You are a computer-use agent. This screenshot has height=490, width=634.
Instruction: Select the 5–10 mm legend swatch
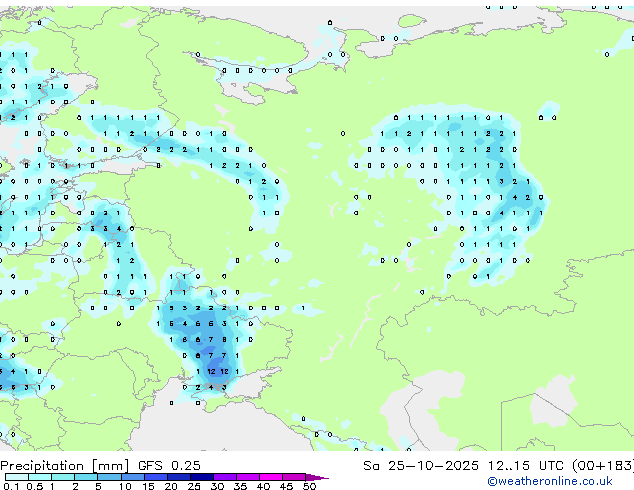[109, 477]
